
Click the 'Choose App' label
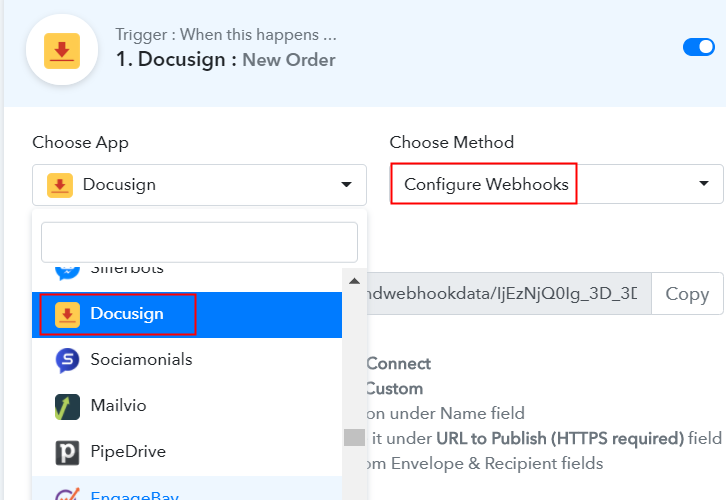click(81, 143)
